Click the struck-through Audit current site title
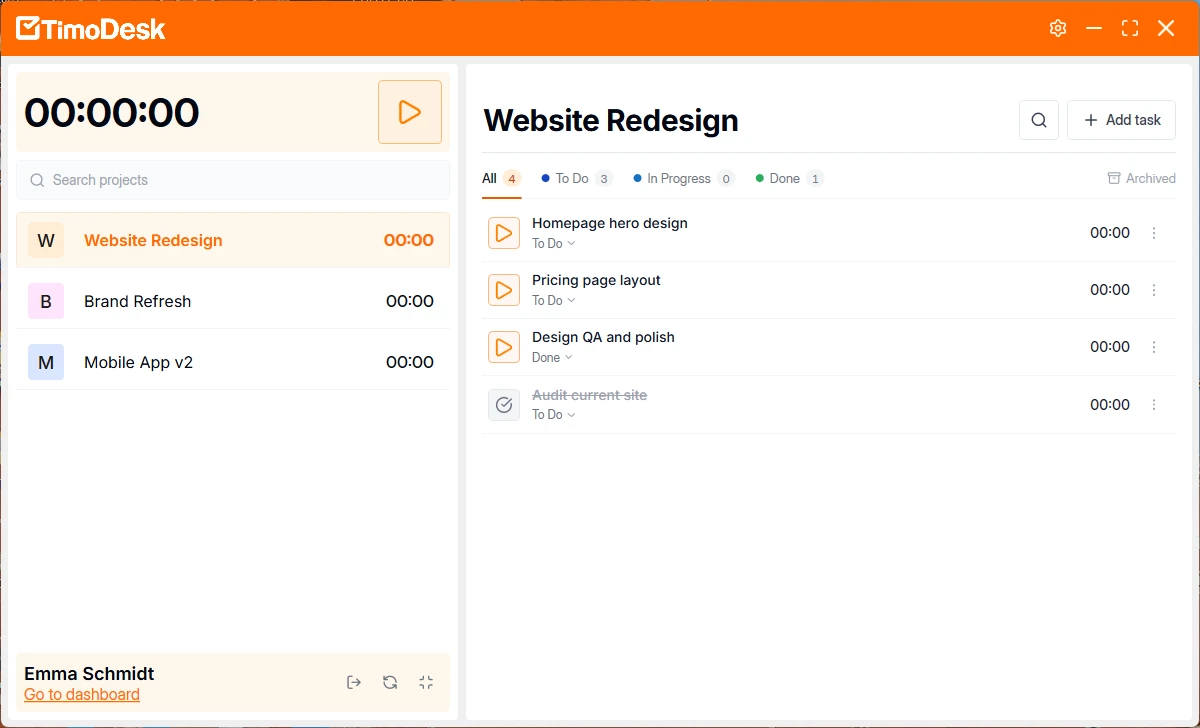1200x728 pixels. point(589,395)
